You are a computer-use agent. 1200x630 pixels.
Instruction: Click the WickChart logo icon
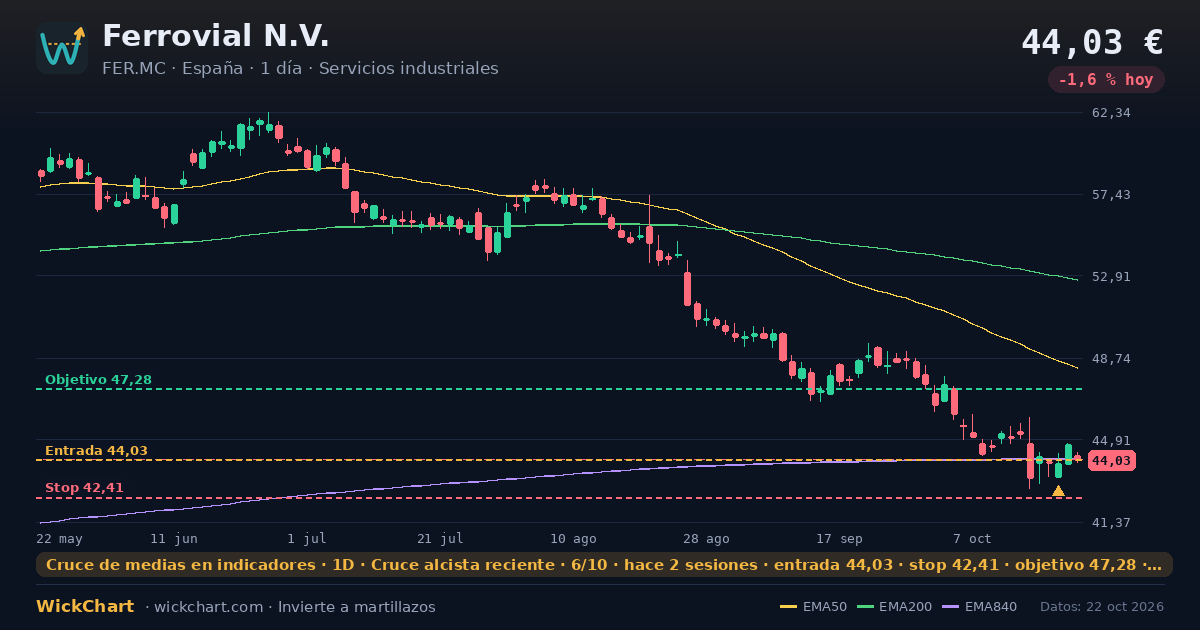point(62,48)
